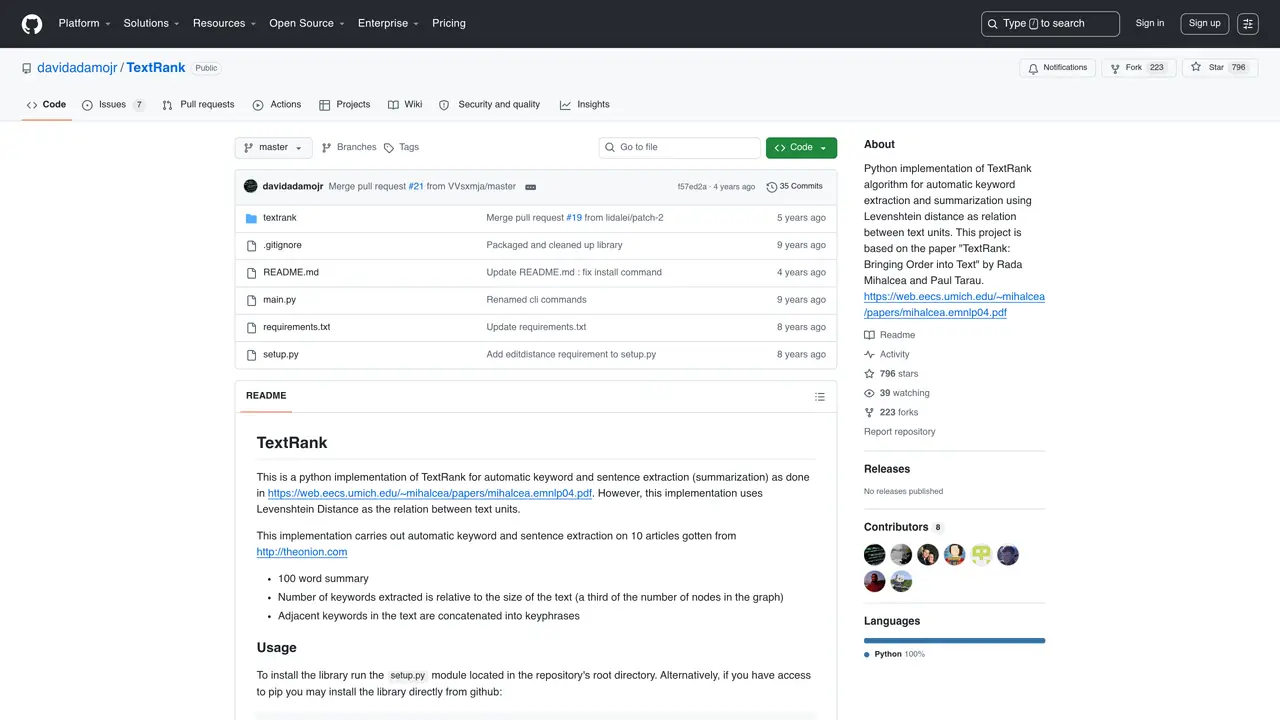Expand the green Code dropdown button
1280x720 pixels.
pyautogui.click(x=801, y=148)
